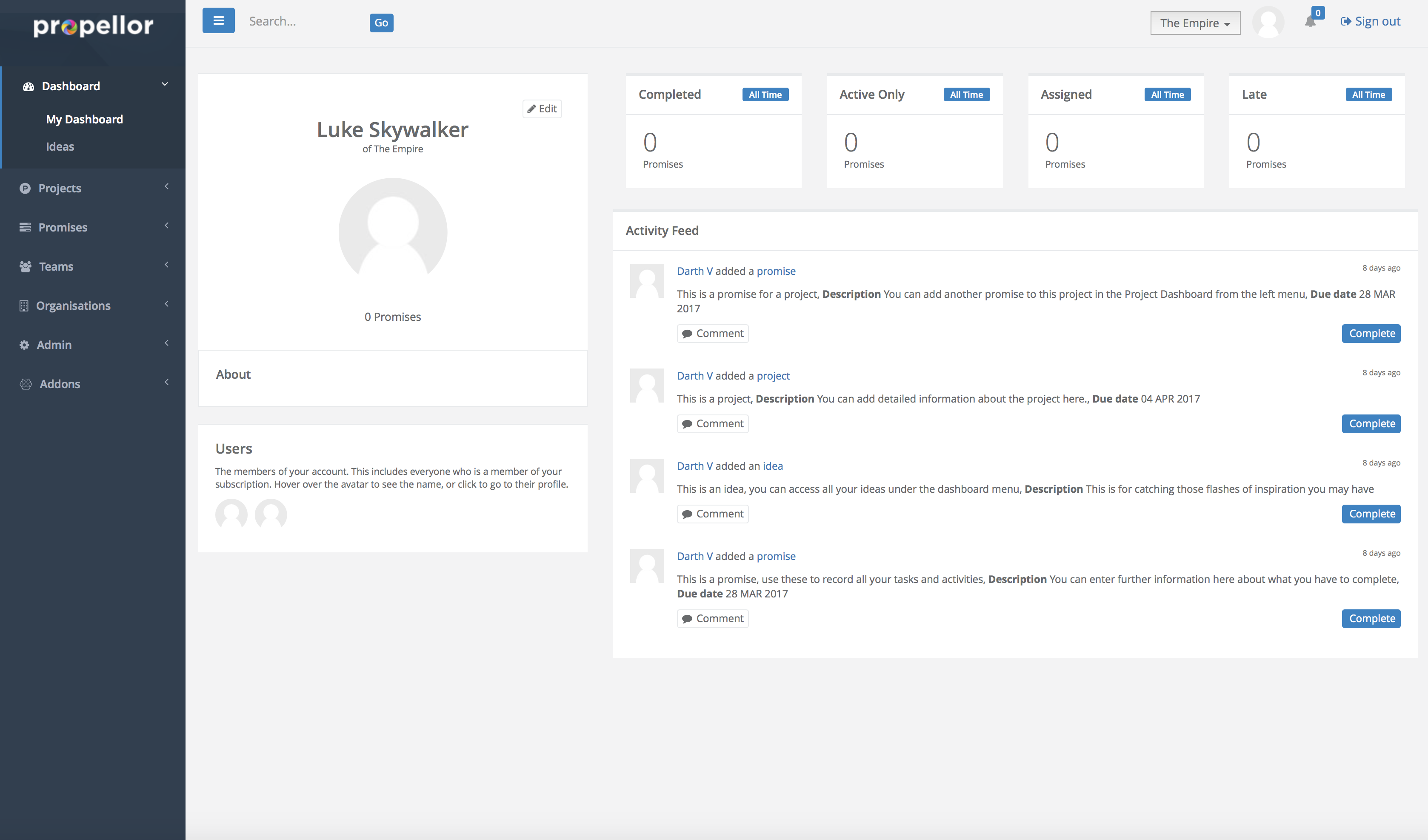Open notifications bell icon
This screenshot has height=840, width=1428.
[x=1310, y=22]
